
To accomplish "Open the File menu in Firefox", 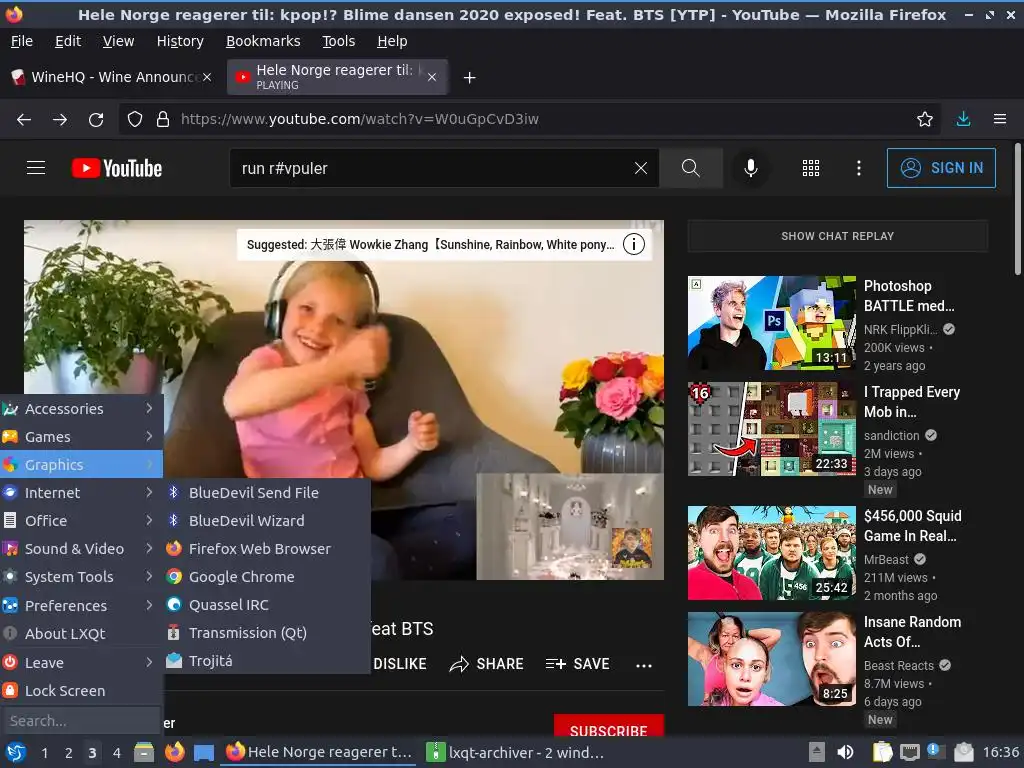I will pos(22,41).
